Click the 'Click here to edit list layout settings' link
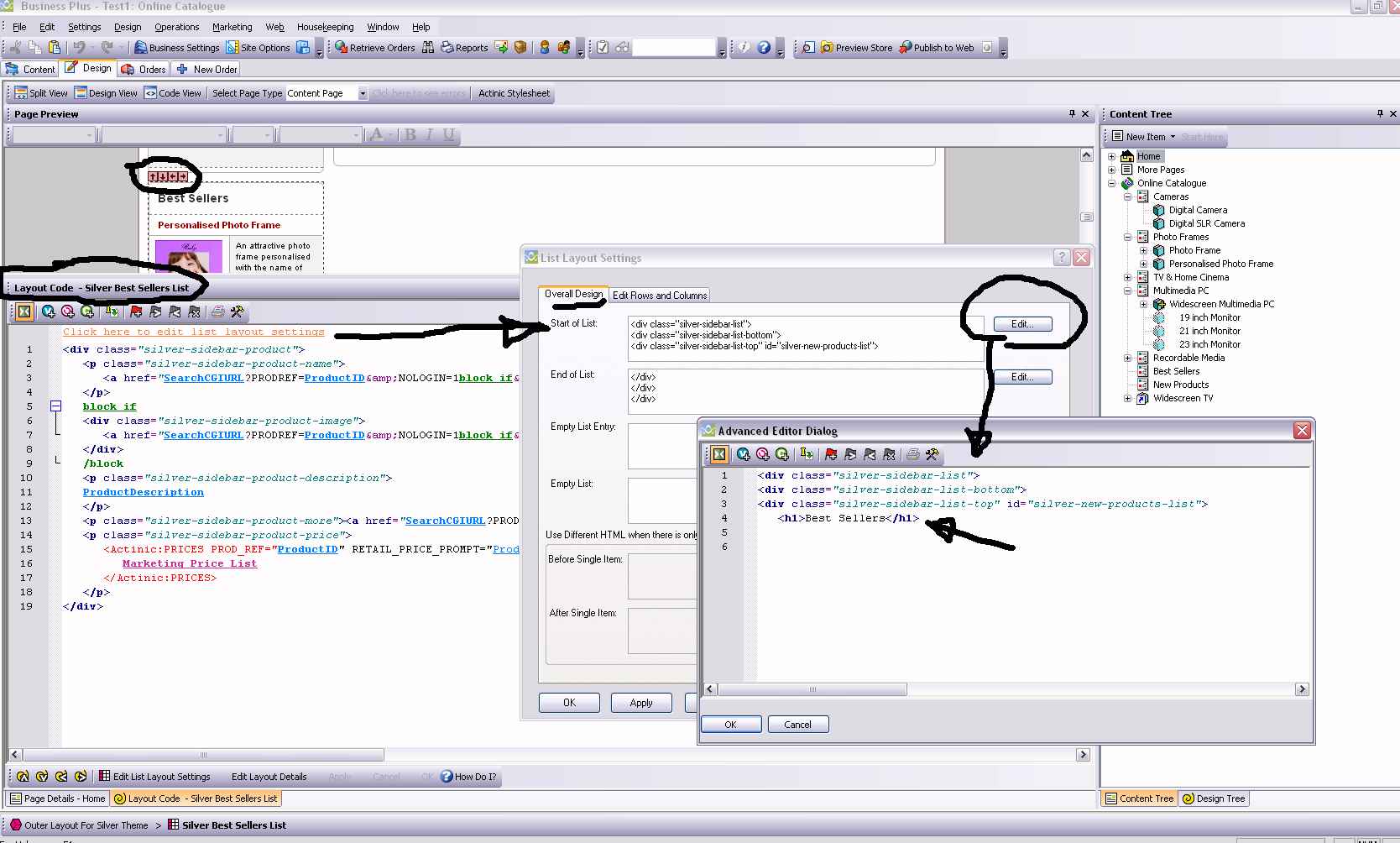The height and width of the screenshot is (843, 1400). pyautogui.click(x=193, y=332)
